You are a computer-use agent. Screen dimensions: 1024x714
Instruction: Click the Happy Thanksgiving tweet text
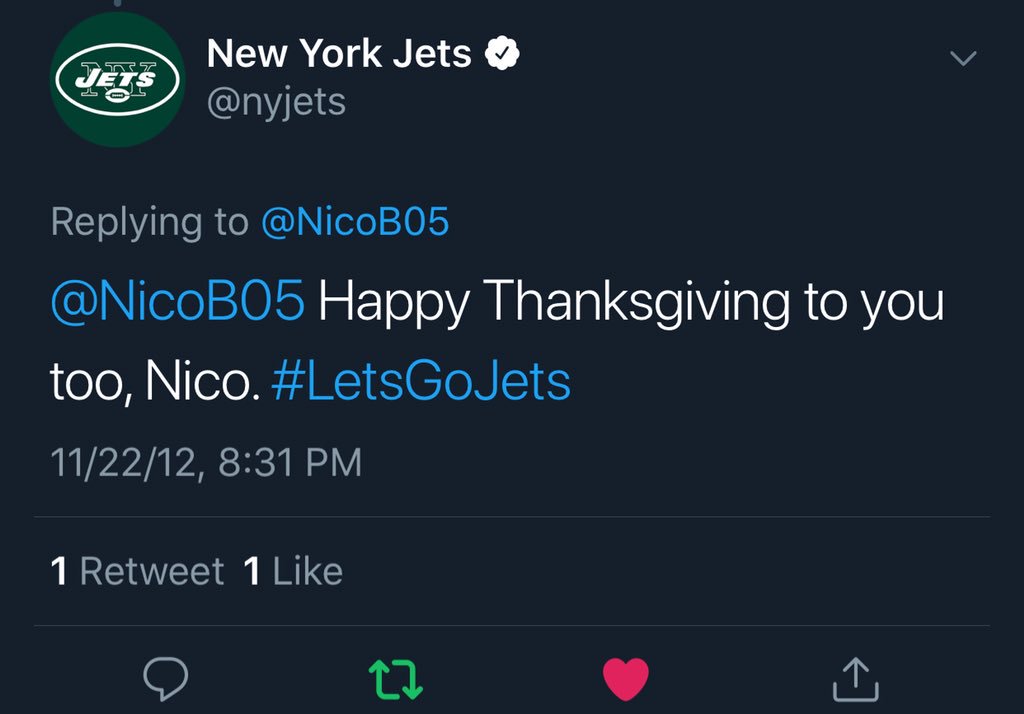point(630,302)
